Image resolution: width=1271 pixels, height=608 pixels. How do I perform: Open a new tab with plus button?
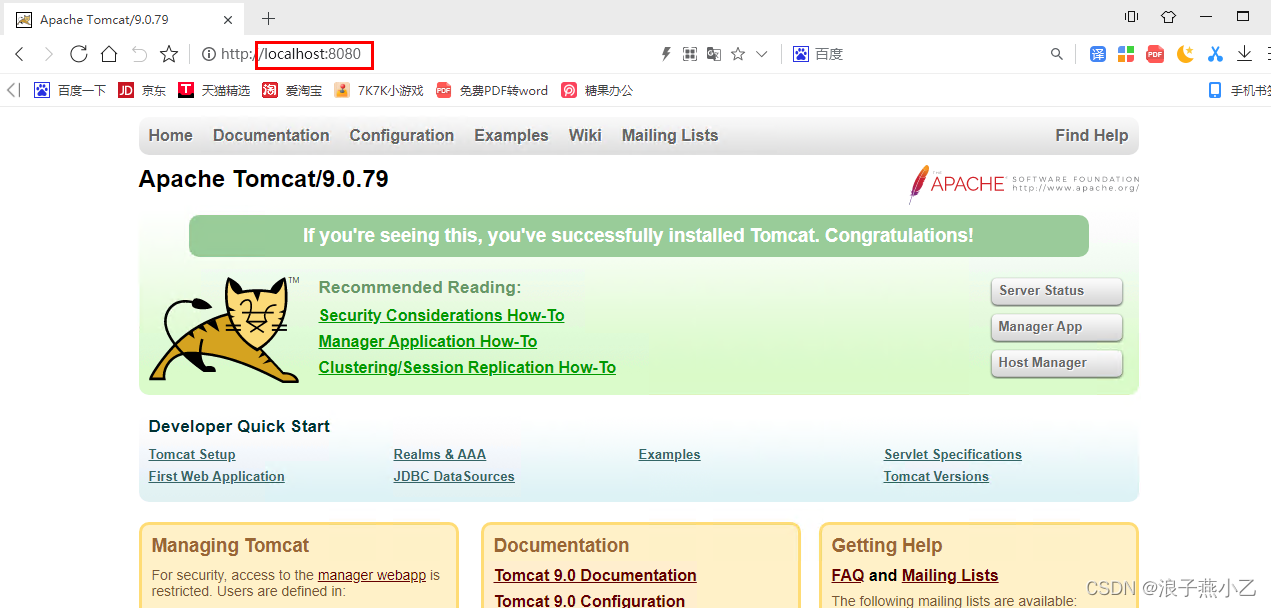[268, 19]
